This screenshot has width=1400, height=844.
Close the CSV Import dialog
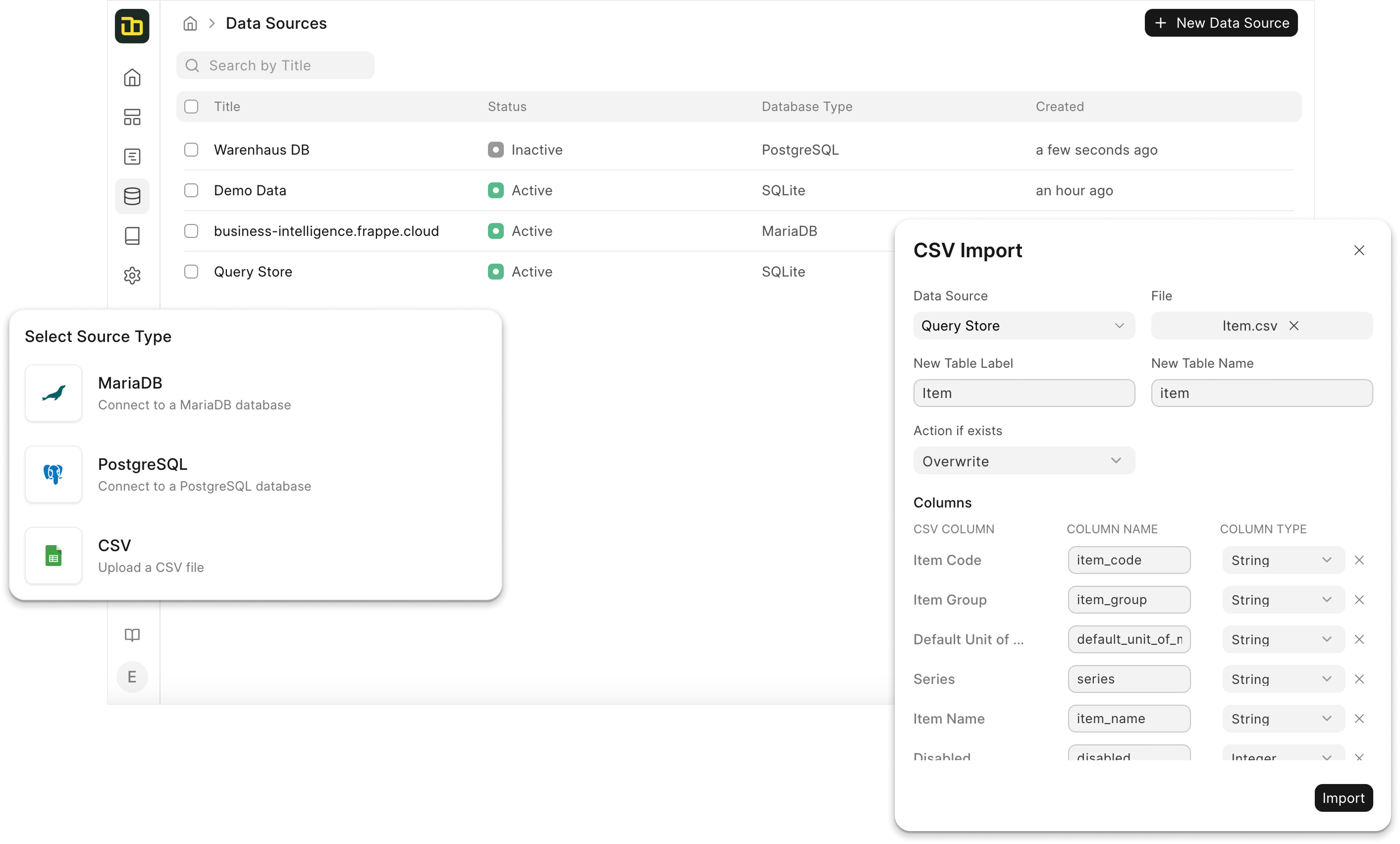click(x=1359, y=251)
